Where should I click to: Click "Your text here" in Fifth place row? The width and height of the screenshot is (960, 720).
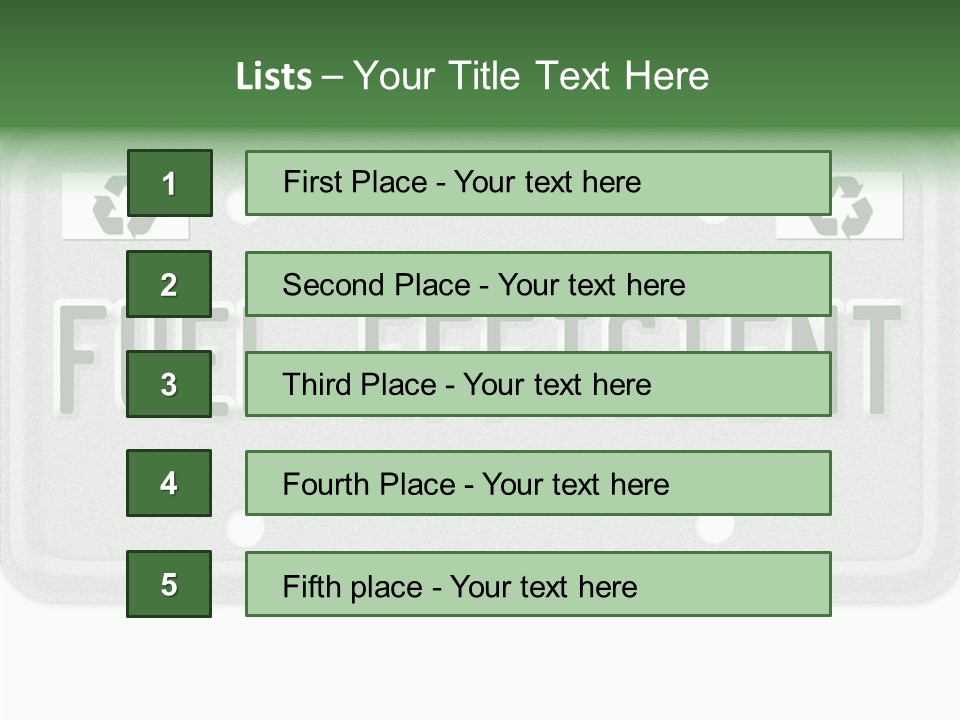click(x=544, y=586)
